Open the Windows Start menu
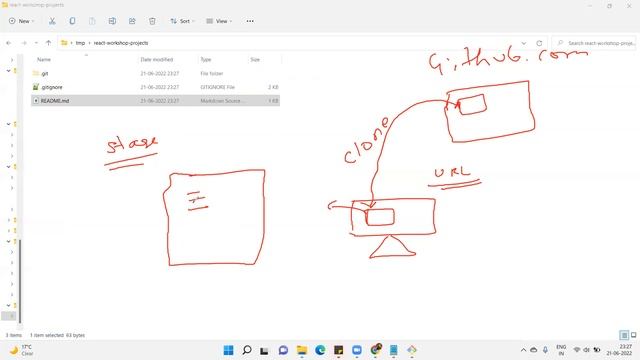640x360 pixels. coord(229,350)
